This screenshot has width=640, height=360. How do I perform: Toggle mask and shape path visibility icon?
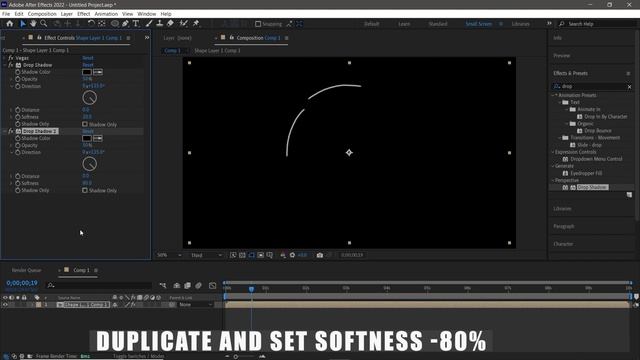pyautogui.click(x=251, y=255)
